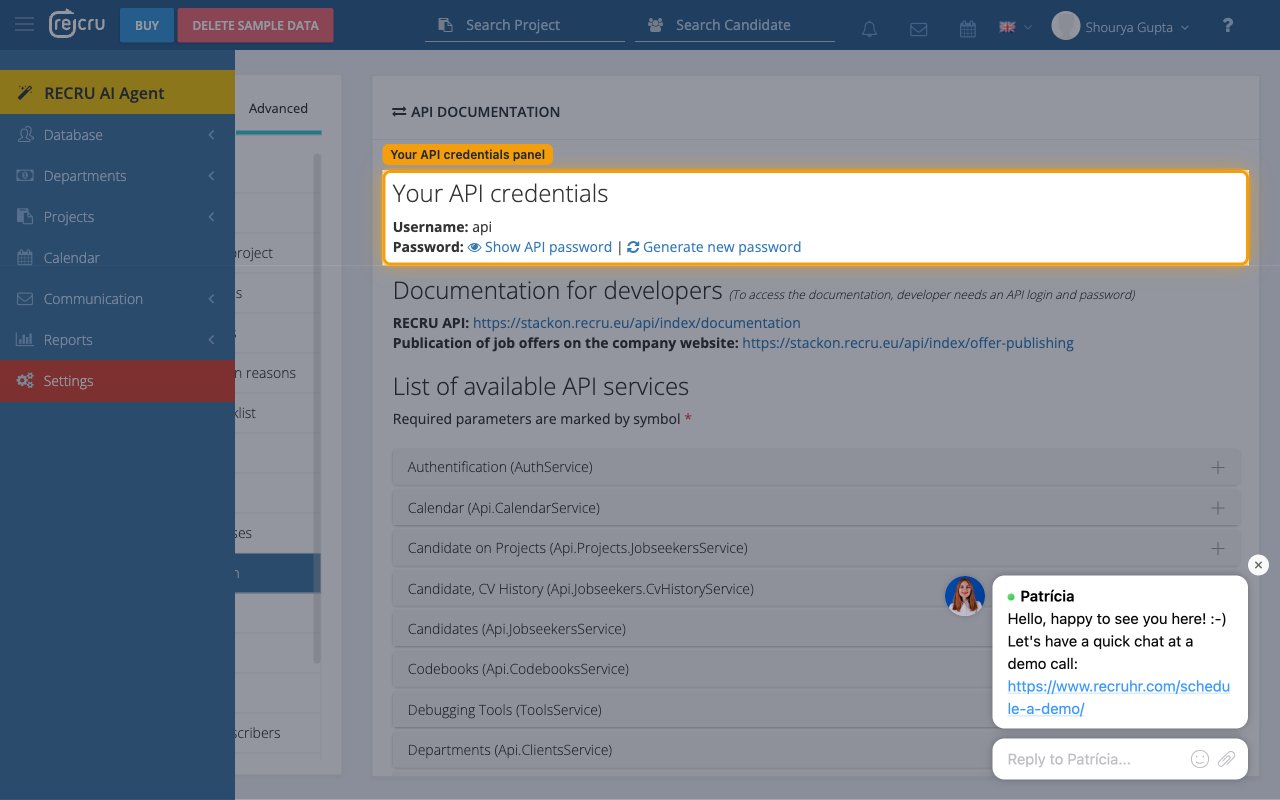The image size is (1280, 800).
Task: Click Show API password link
Action: point(548,247)
